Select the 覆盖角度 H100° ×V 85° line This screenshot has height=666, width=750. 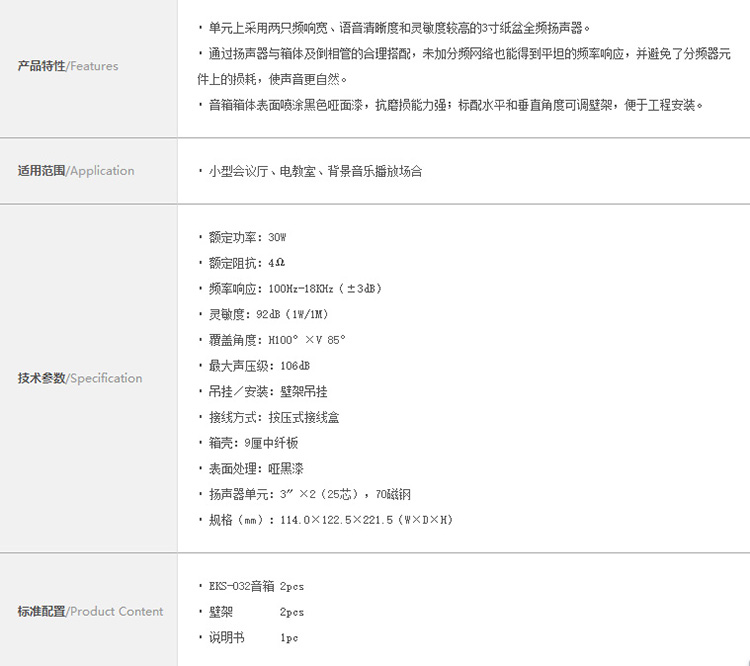[276, 340]
